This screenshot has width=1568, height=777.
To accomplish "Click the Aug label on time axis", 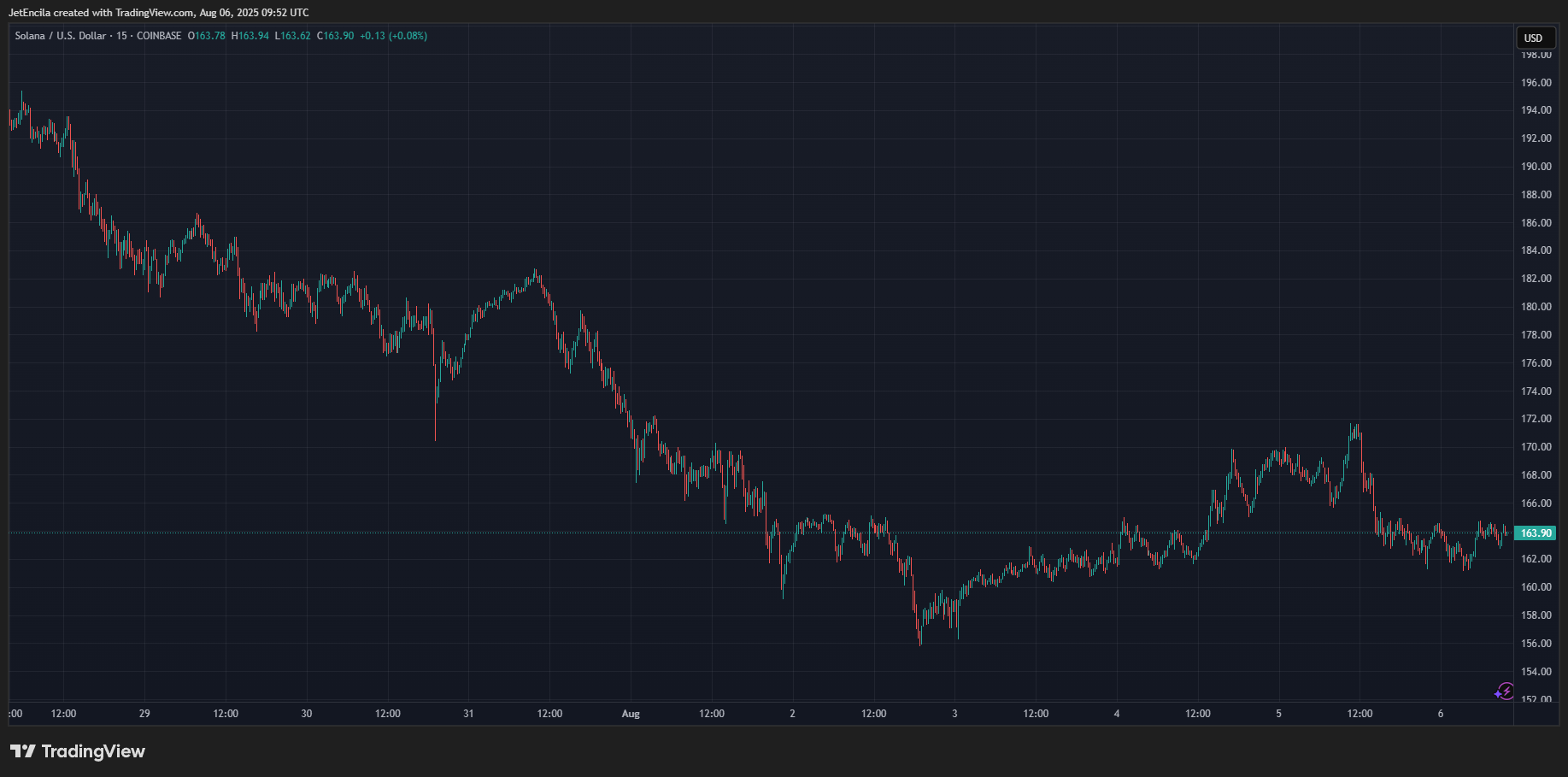I will pyautogui.click(x=631, y=714).
